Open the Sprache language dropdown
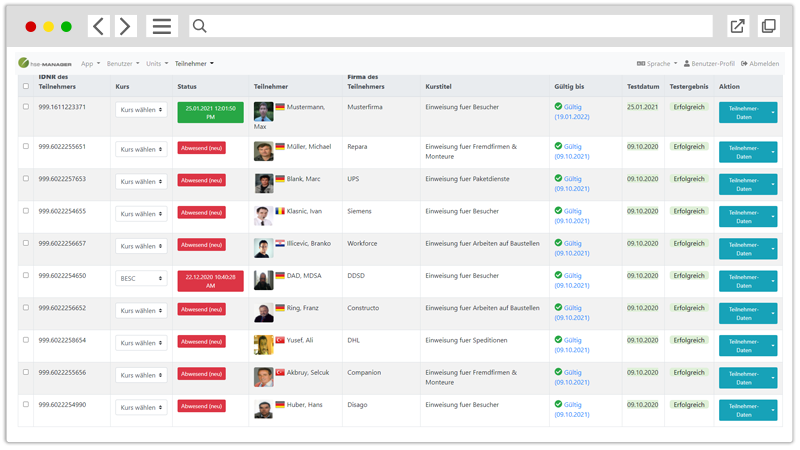 (x=655, y=63)
